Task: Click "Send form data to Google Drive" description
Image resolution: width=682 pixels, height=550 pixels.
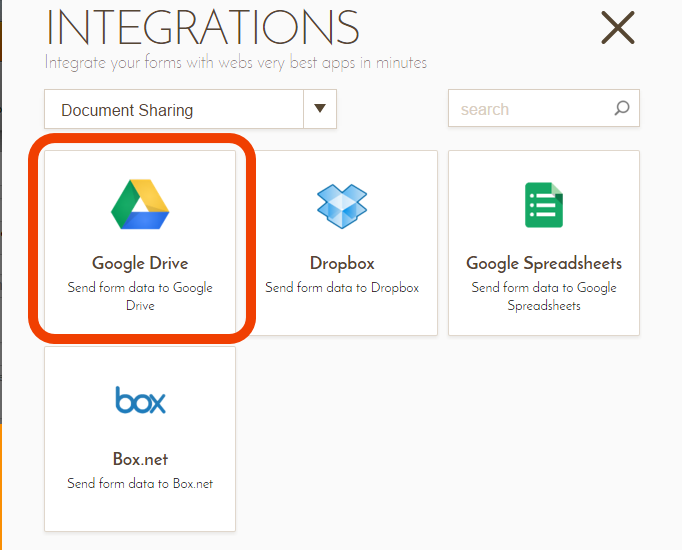Action: coord(140,296)
